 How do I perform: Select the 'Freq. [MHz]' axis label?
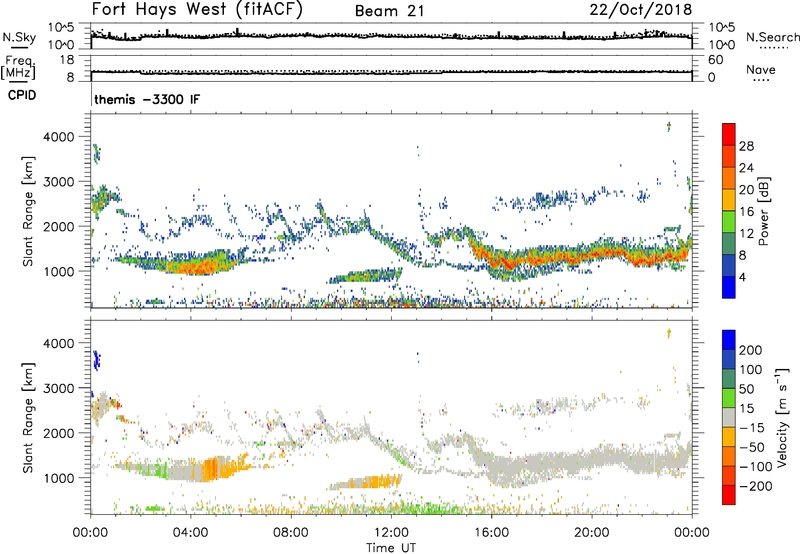click(18, 67)
